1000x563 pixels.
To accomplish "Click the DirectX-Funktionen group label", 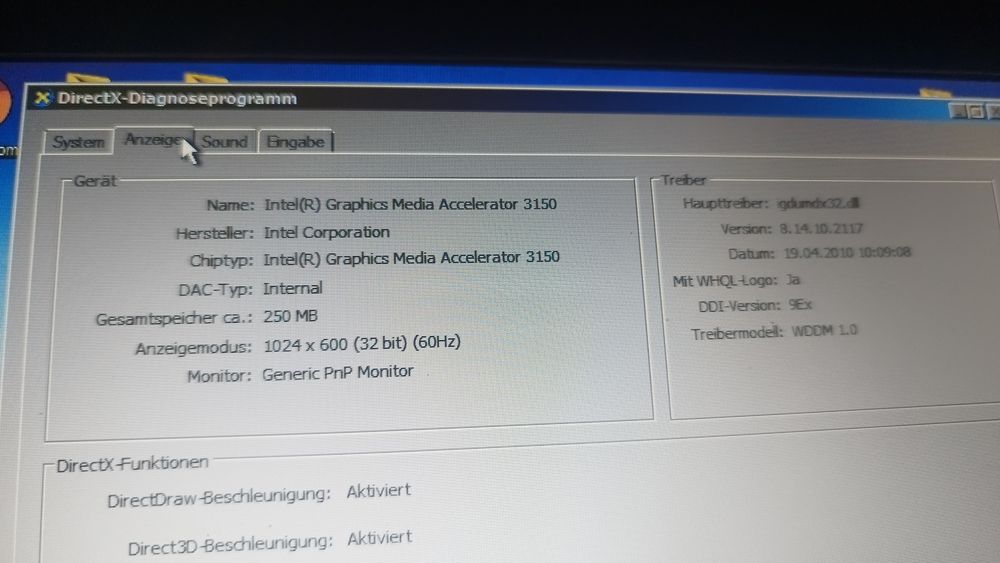I will 133,464.
